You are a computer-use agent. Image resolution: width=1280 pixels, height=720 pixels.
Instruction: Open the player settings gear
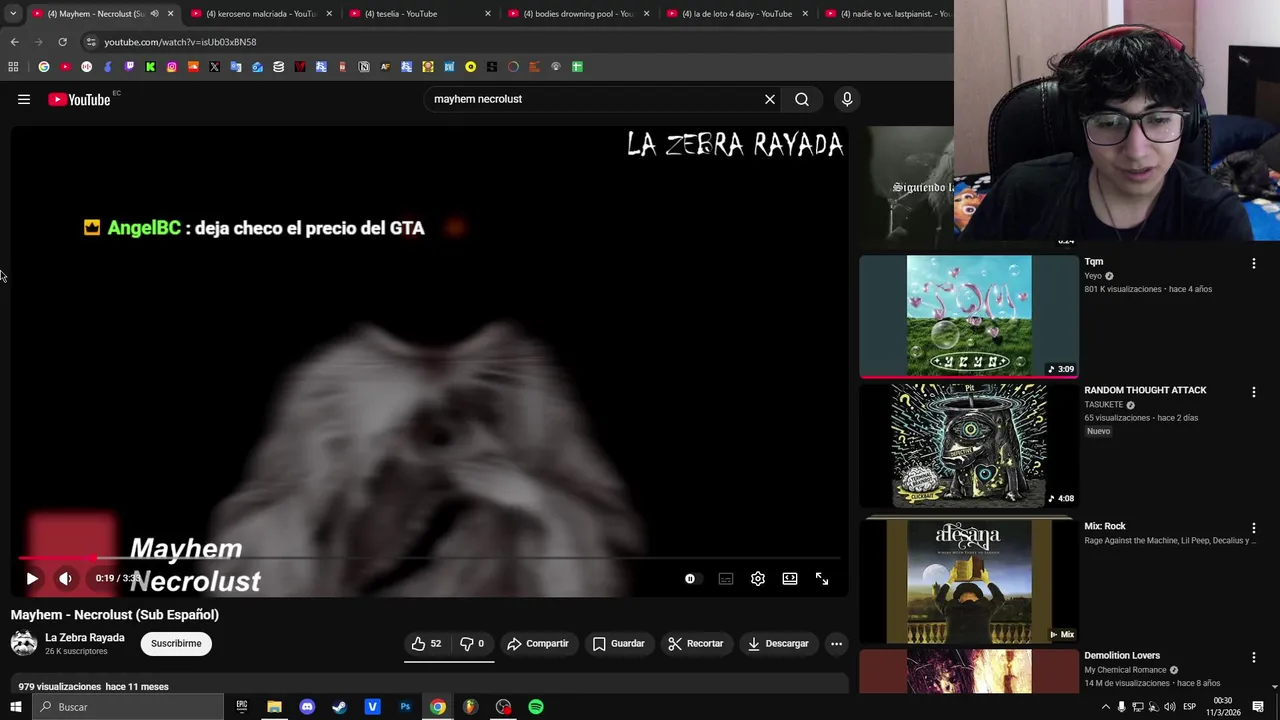[758, 578]
